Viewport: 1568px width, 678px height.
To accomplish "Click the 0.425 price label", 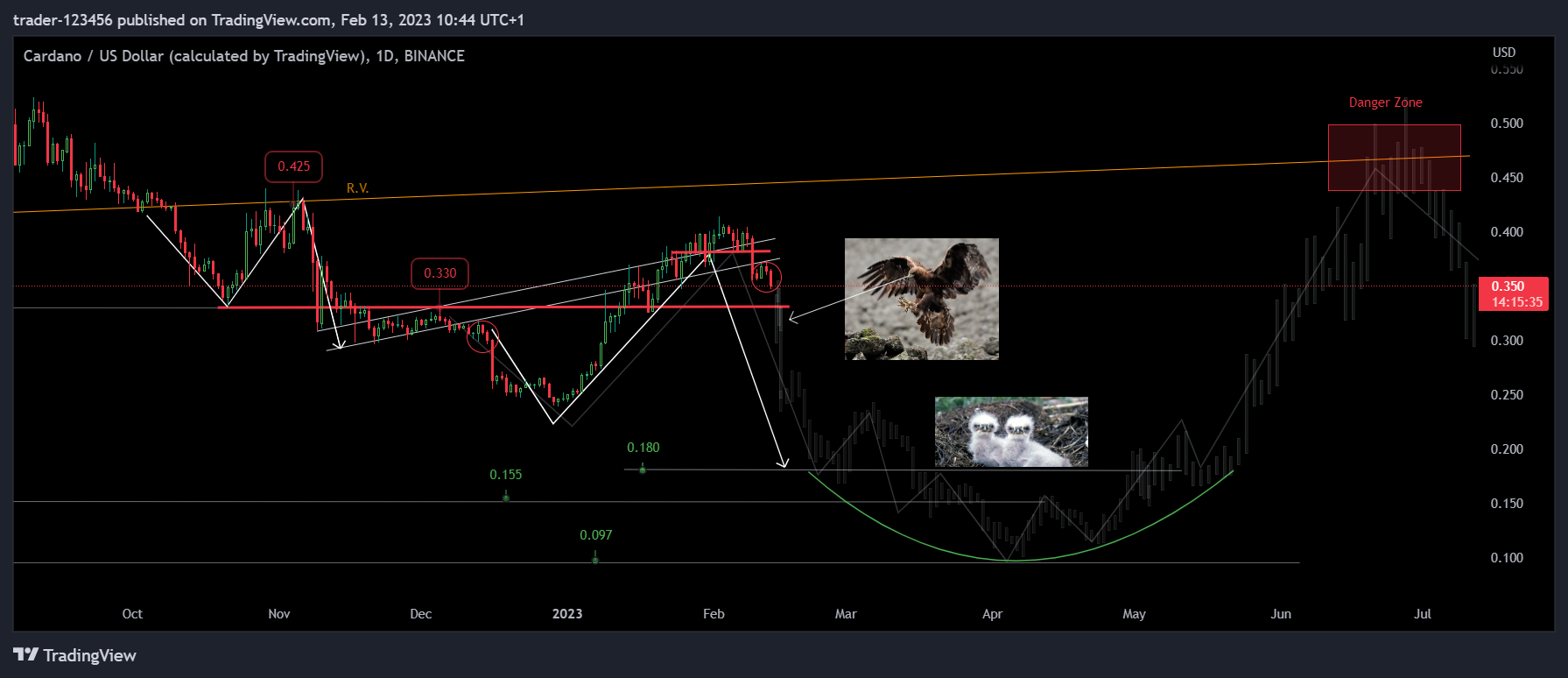I will pos(293,166).
